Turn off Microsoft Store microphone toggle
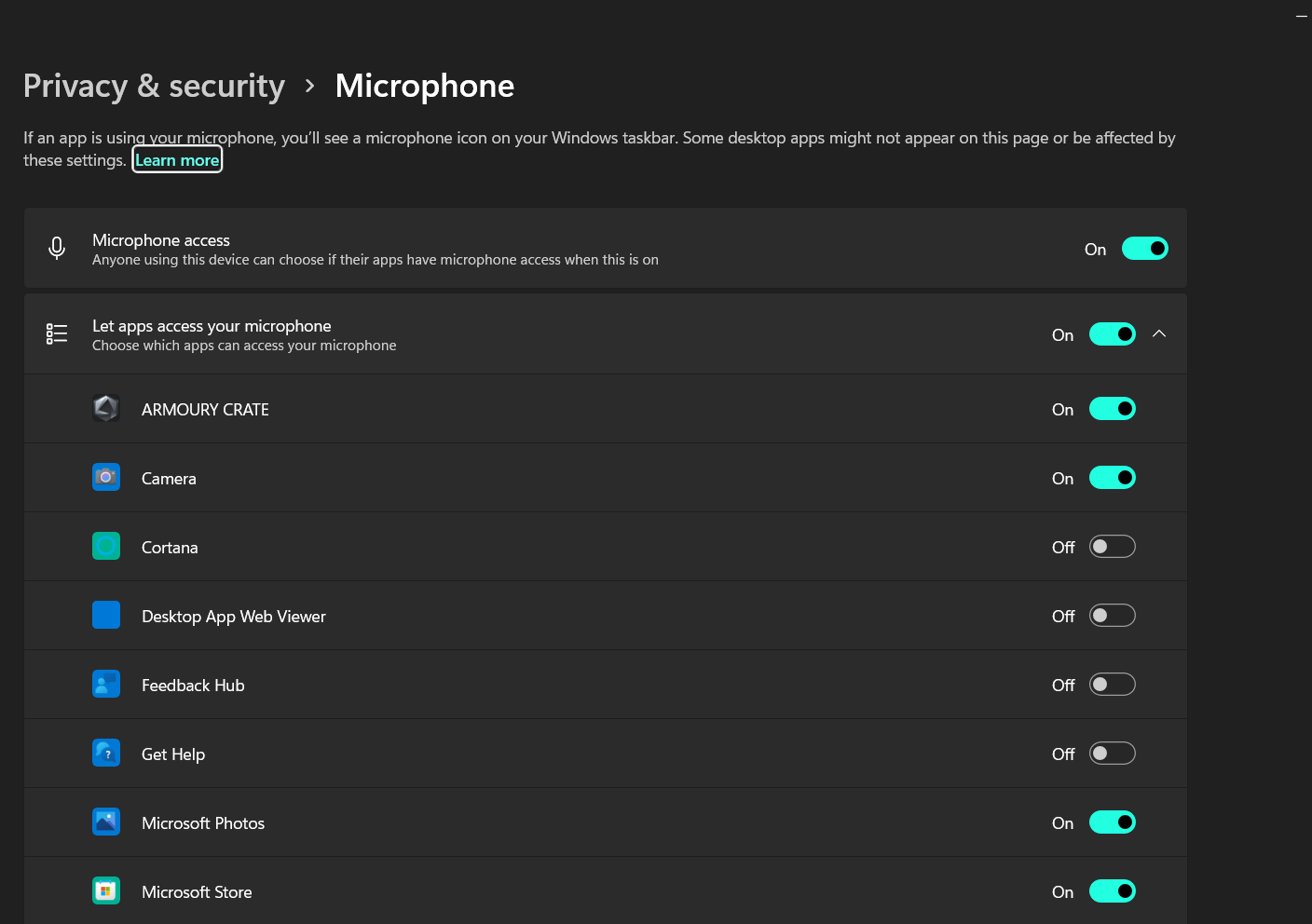 (x=1113, y=891)
